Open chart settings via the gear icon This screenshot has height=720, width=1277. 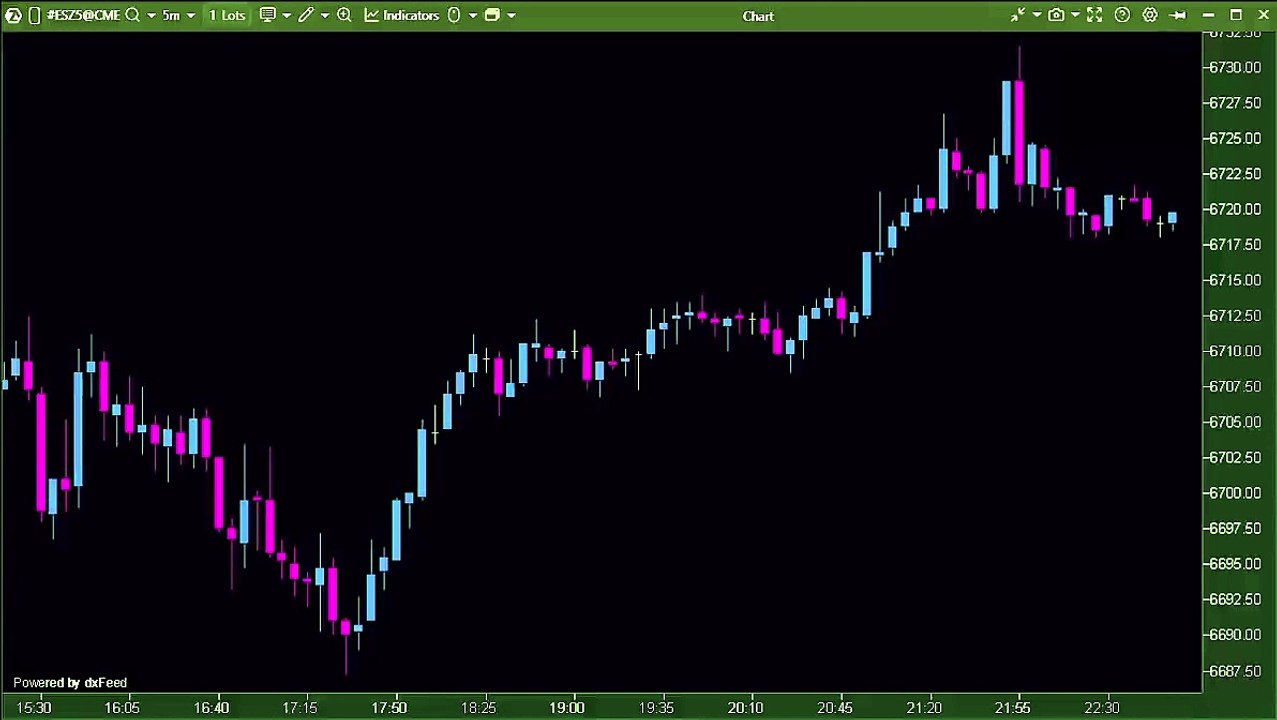pyautogui.click(x=1150, y=15)
